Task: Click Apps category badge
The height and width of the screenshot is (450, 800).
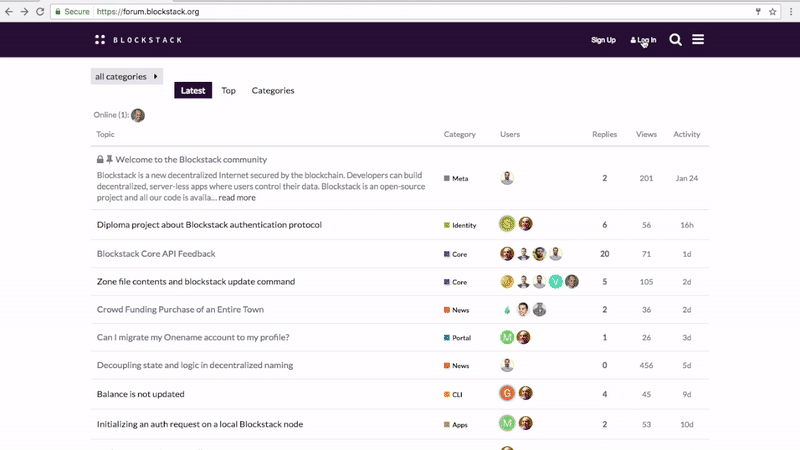Action: 456,424
